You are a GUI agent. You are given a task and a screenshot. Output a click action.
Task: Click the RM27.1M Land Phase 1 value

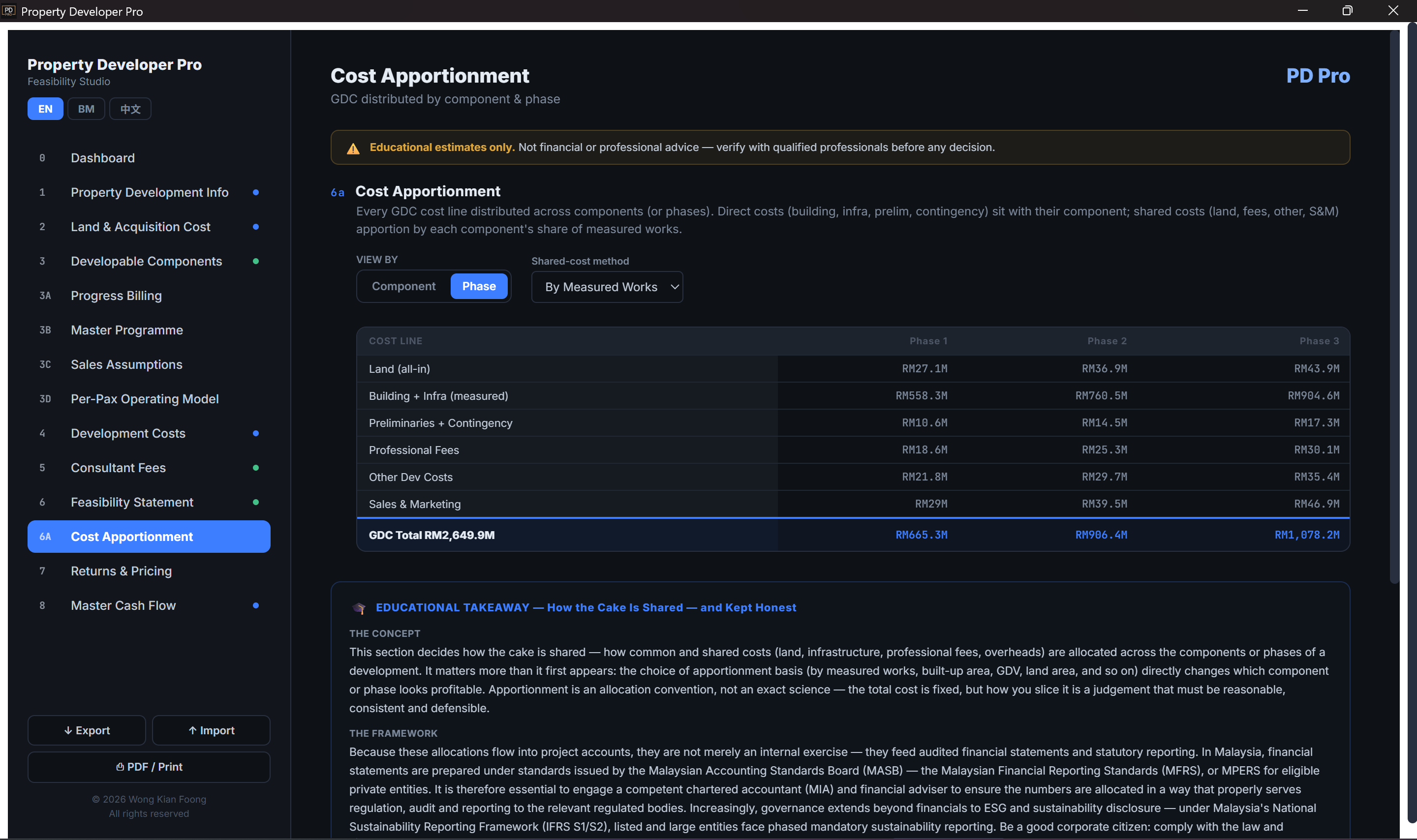pos(924,369)
